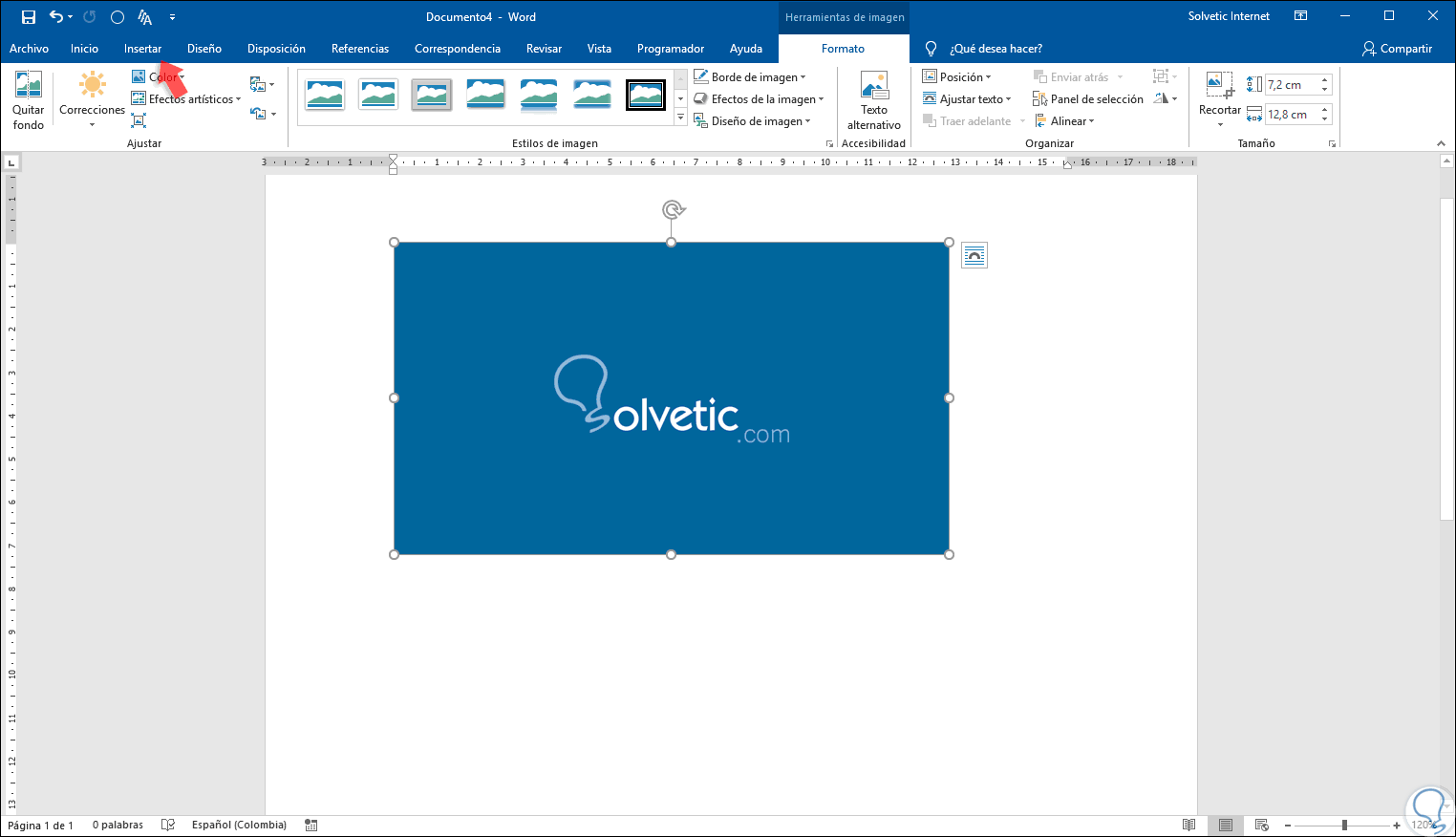Screen dimensions: 1456x837
Task: Switch to the Inicio tab
Action: (84, 49)
